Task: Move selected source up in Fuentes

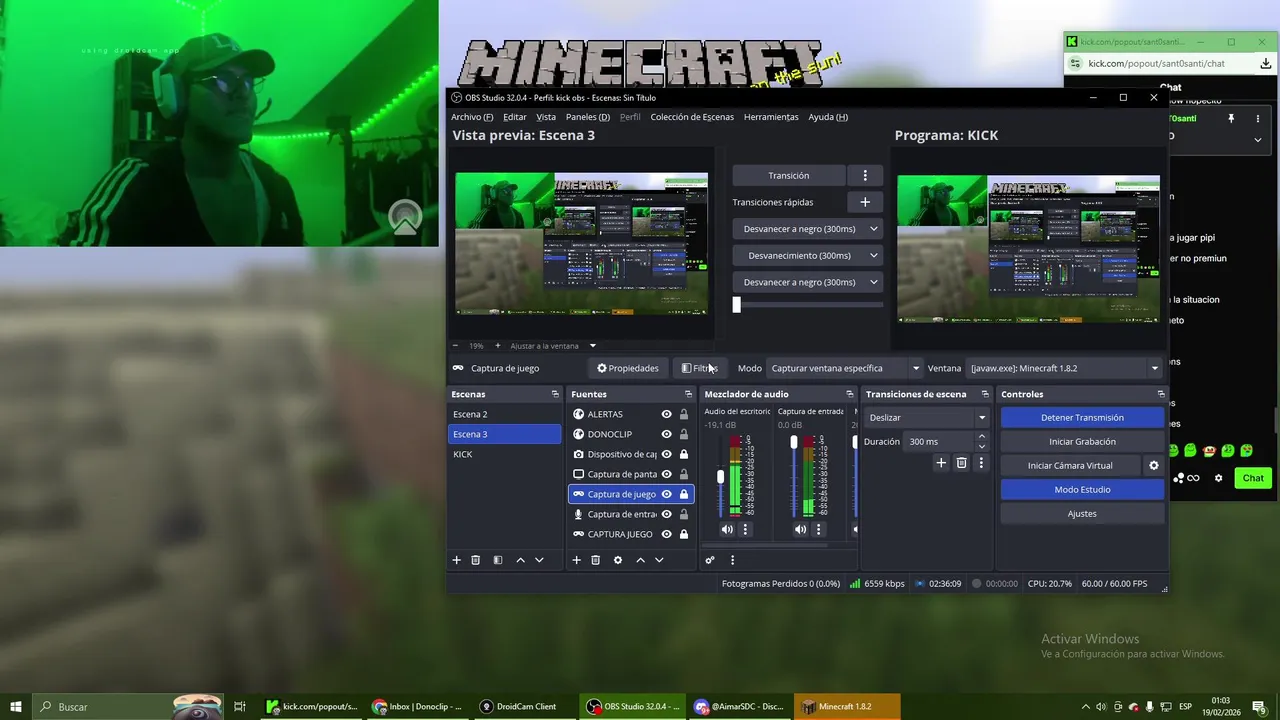Action: 640,560
